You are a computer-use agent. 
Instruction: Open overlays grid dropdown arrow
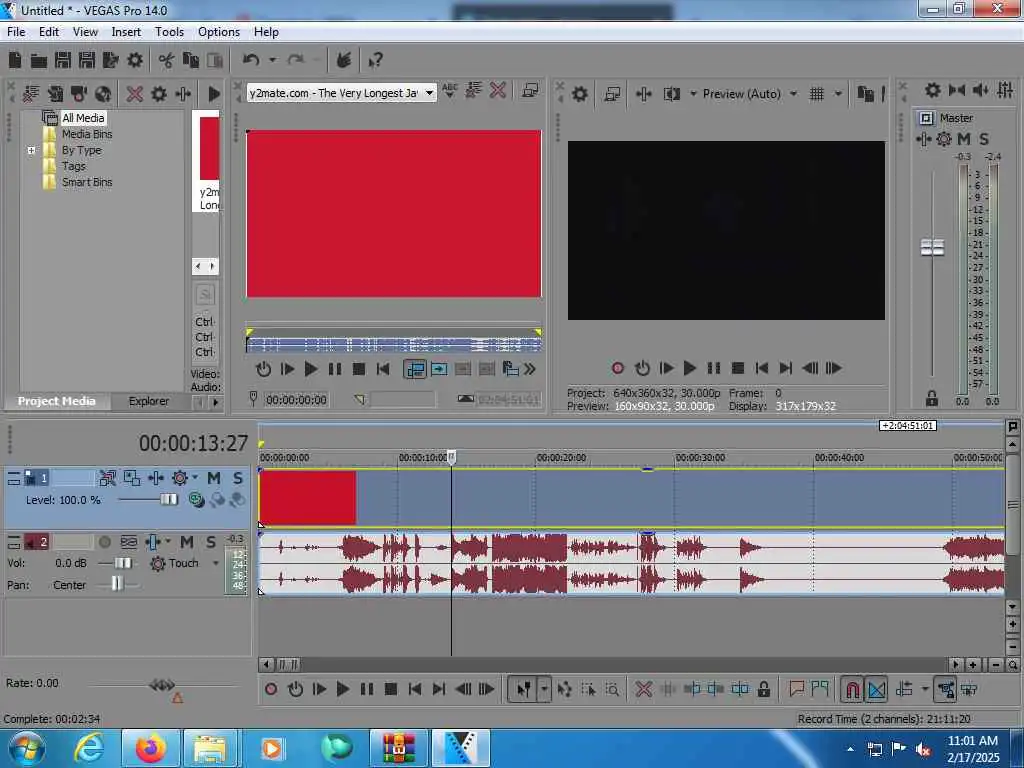[x=838, y=94]
